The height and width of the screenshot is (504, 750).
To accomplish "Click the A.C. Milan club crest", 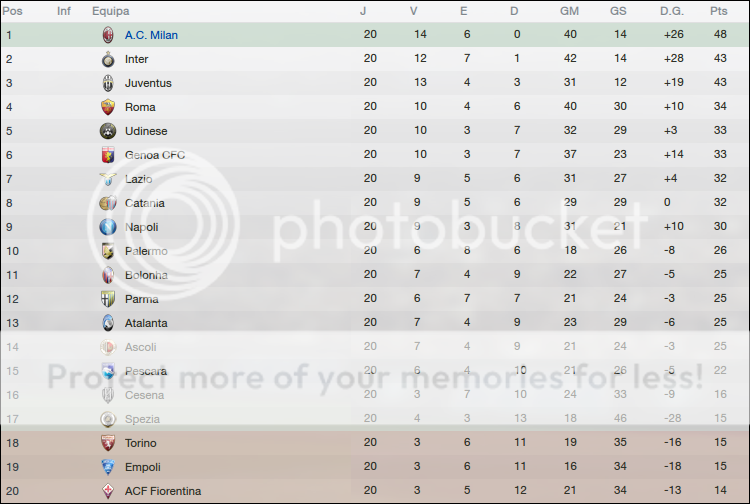I will (108, 35).
